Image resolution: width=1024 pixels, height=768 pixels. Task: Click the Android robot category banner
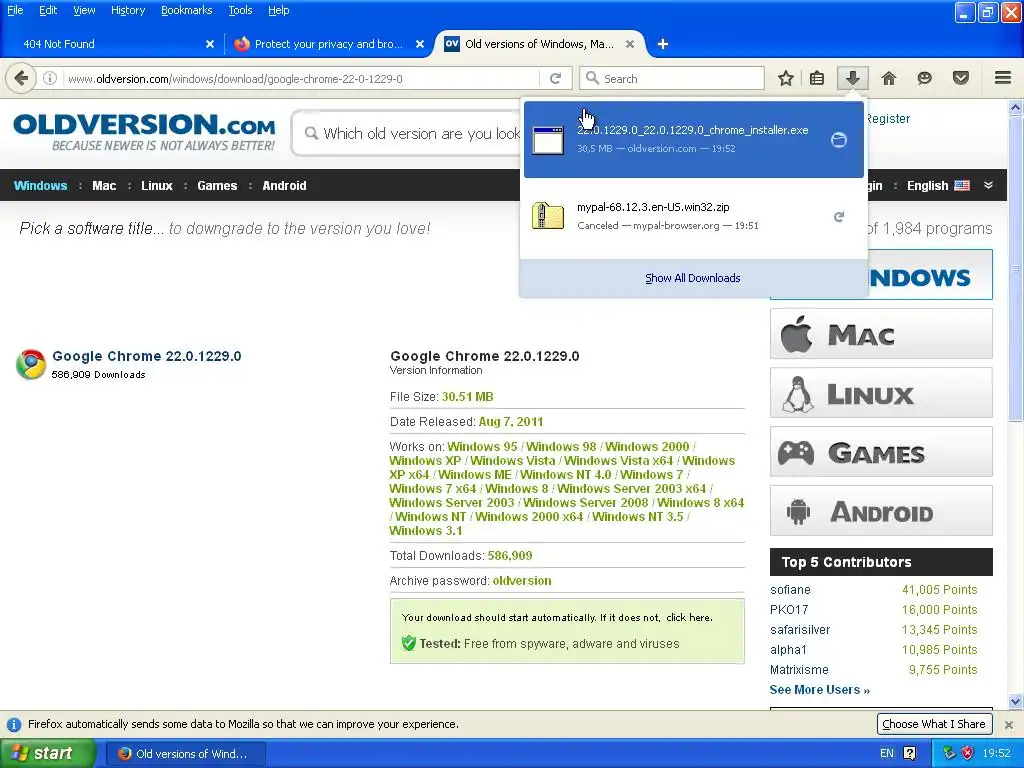coord(881,510)
